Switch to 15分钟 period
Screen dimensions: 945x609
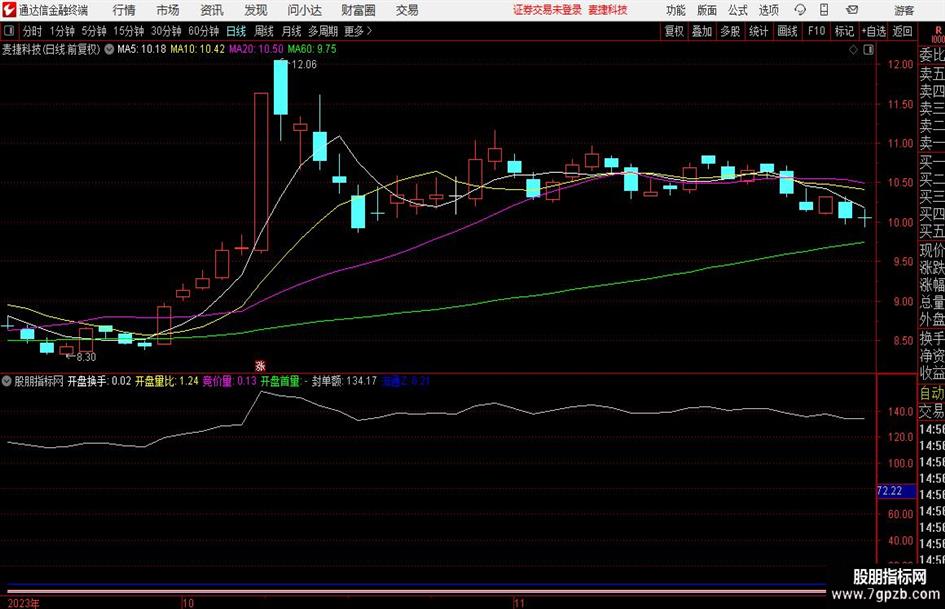pos(128,31)
